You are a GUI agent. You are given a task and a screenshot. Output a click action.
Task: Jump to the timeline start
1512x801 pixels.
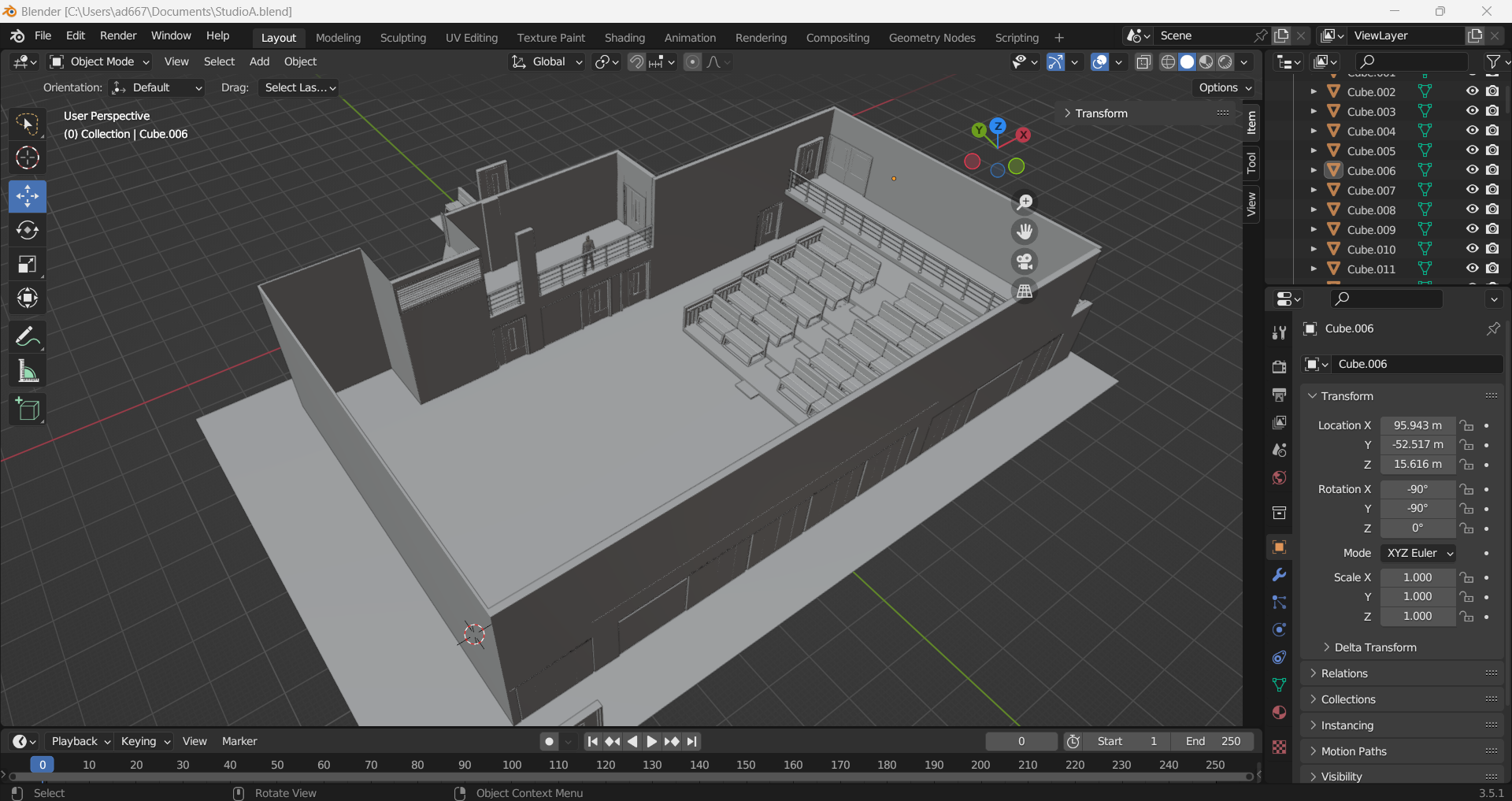pos(593,742)
